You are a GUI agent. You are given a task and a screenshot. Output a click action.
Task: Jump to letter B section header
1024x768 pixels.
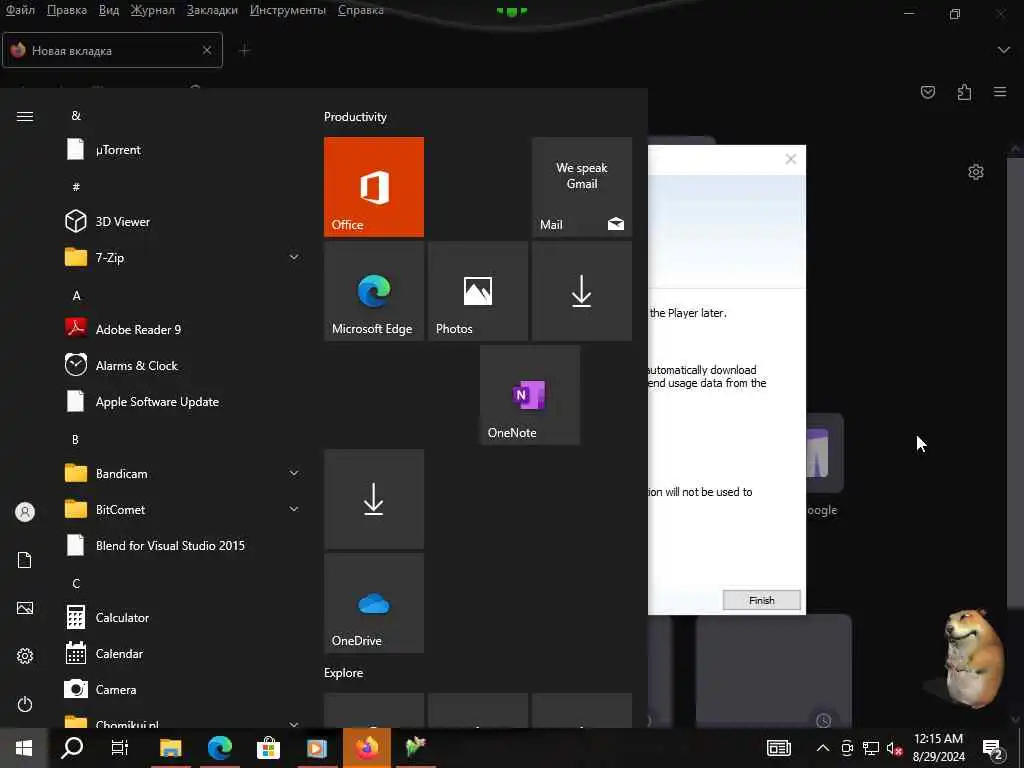click(75, 440)
